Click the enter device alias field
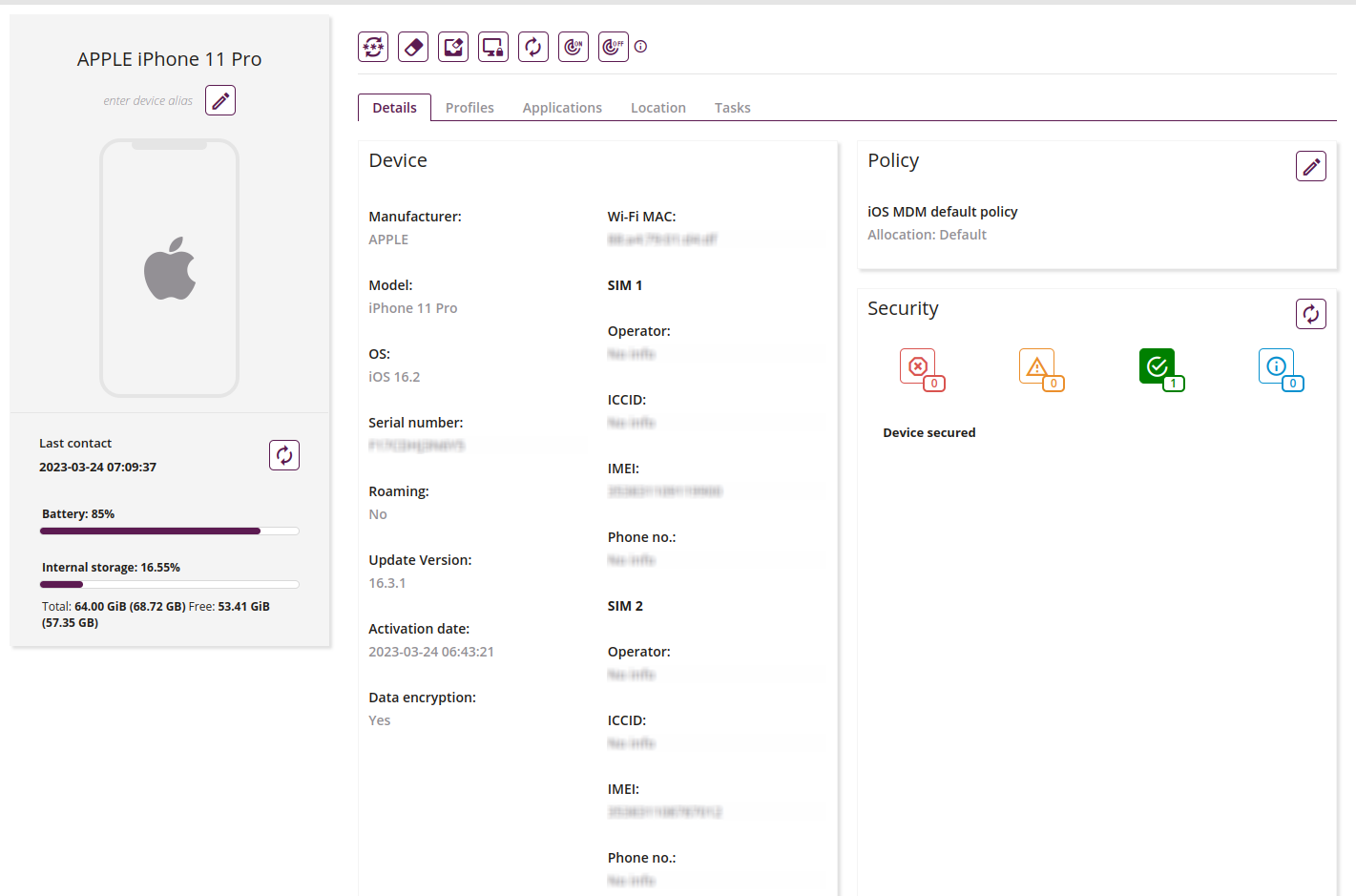 [x=148, y=100]
